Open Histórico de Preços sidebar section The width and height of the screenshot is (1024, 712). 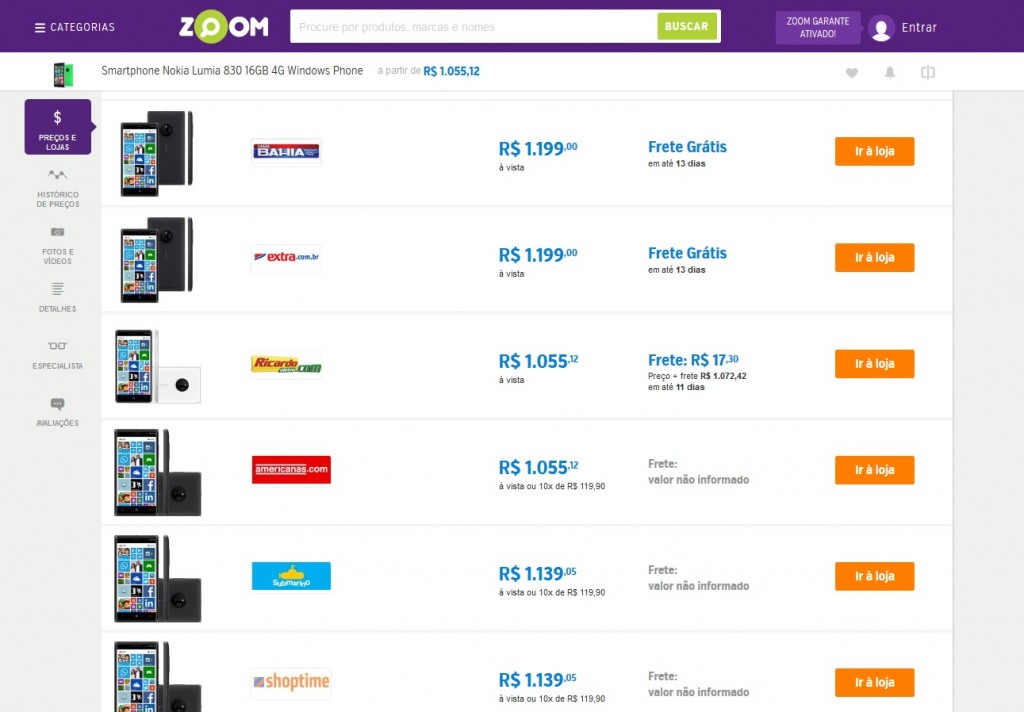57,189
